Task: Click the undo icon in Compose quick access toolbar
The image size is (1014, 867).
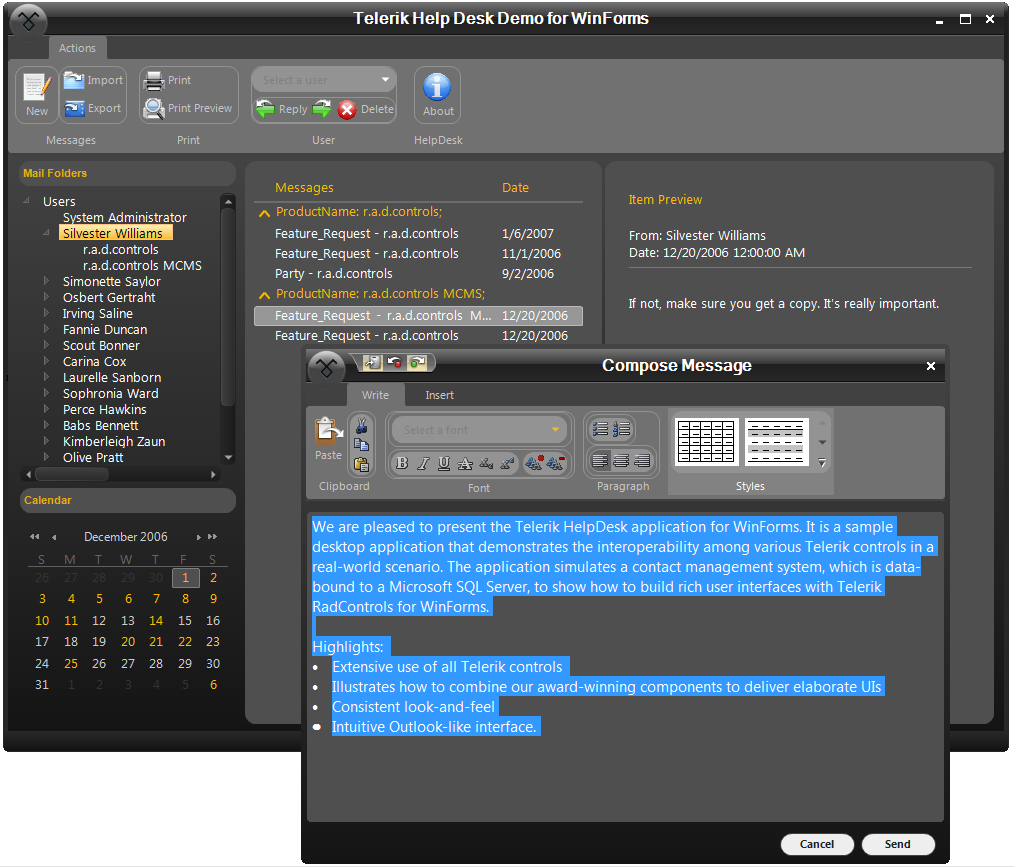Action: [x=394, y=362]
